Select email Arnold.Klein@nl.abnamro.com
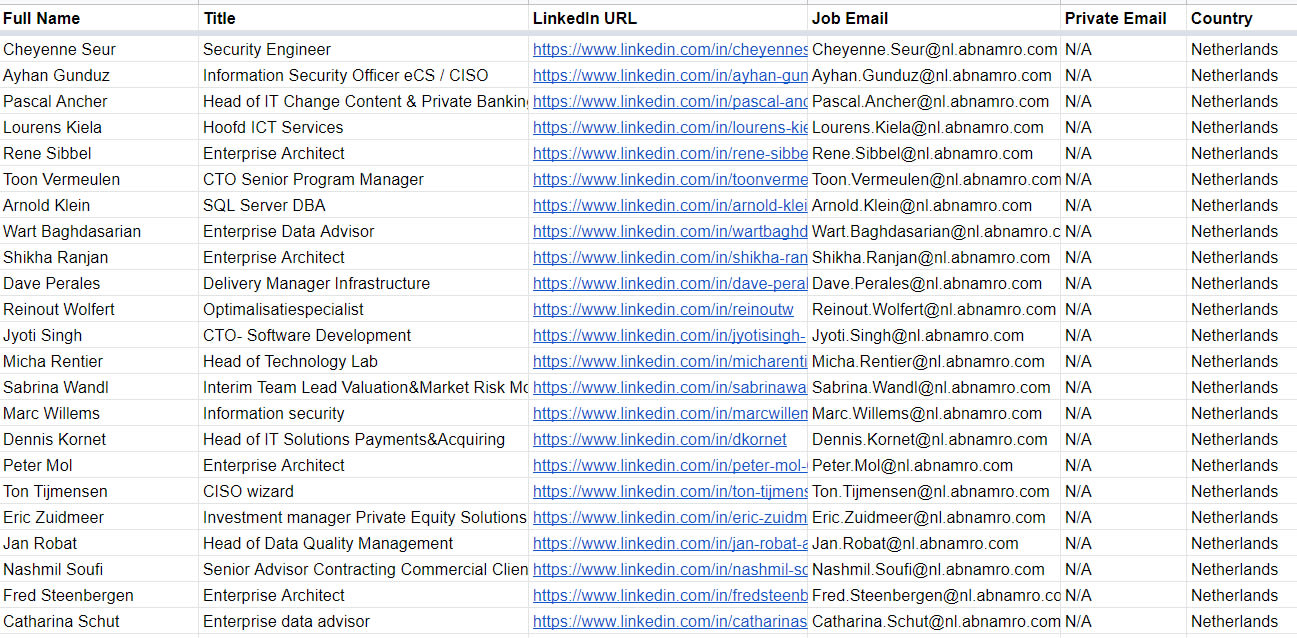 [x=934, y=205]
